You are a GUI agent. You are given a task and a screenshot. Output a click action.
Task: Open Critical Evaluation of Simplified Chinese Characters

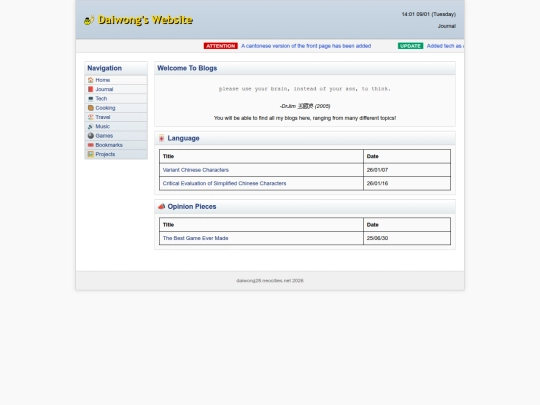pyautogui.click(x=224, y=183)
